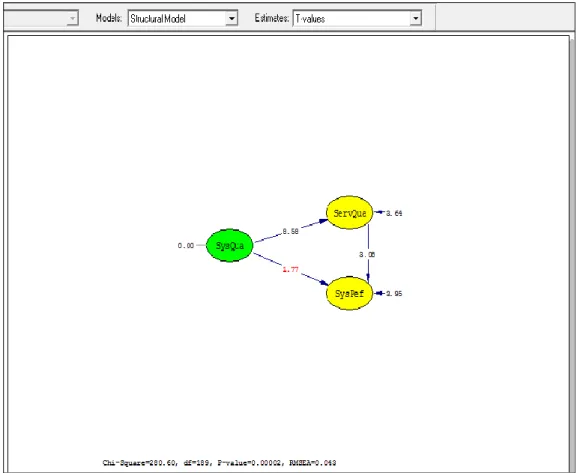The height and width of the screenshot is (473, 577).
Task: Click the 0.00 value beside SysQua
Action: 185,246
